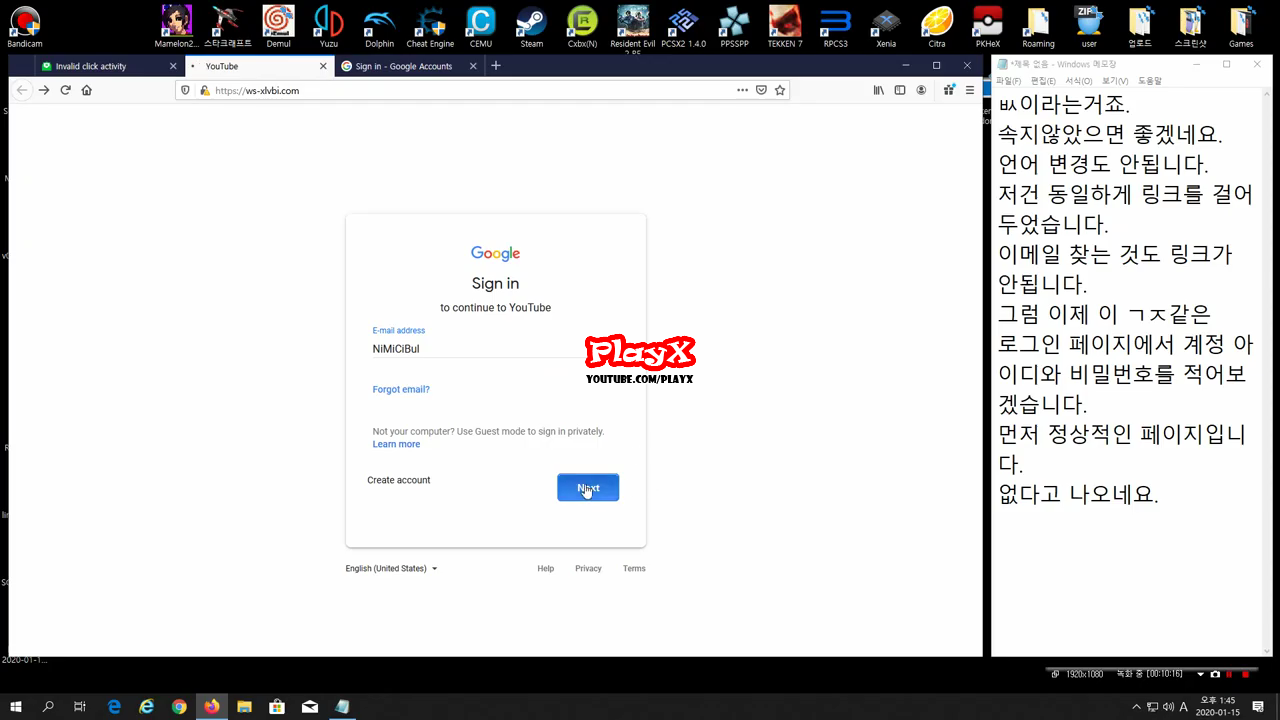1280x720 pixels.
Task: Open the Roaming folder shortcut
Action: (1038, 26)
